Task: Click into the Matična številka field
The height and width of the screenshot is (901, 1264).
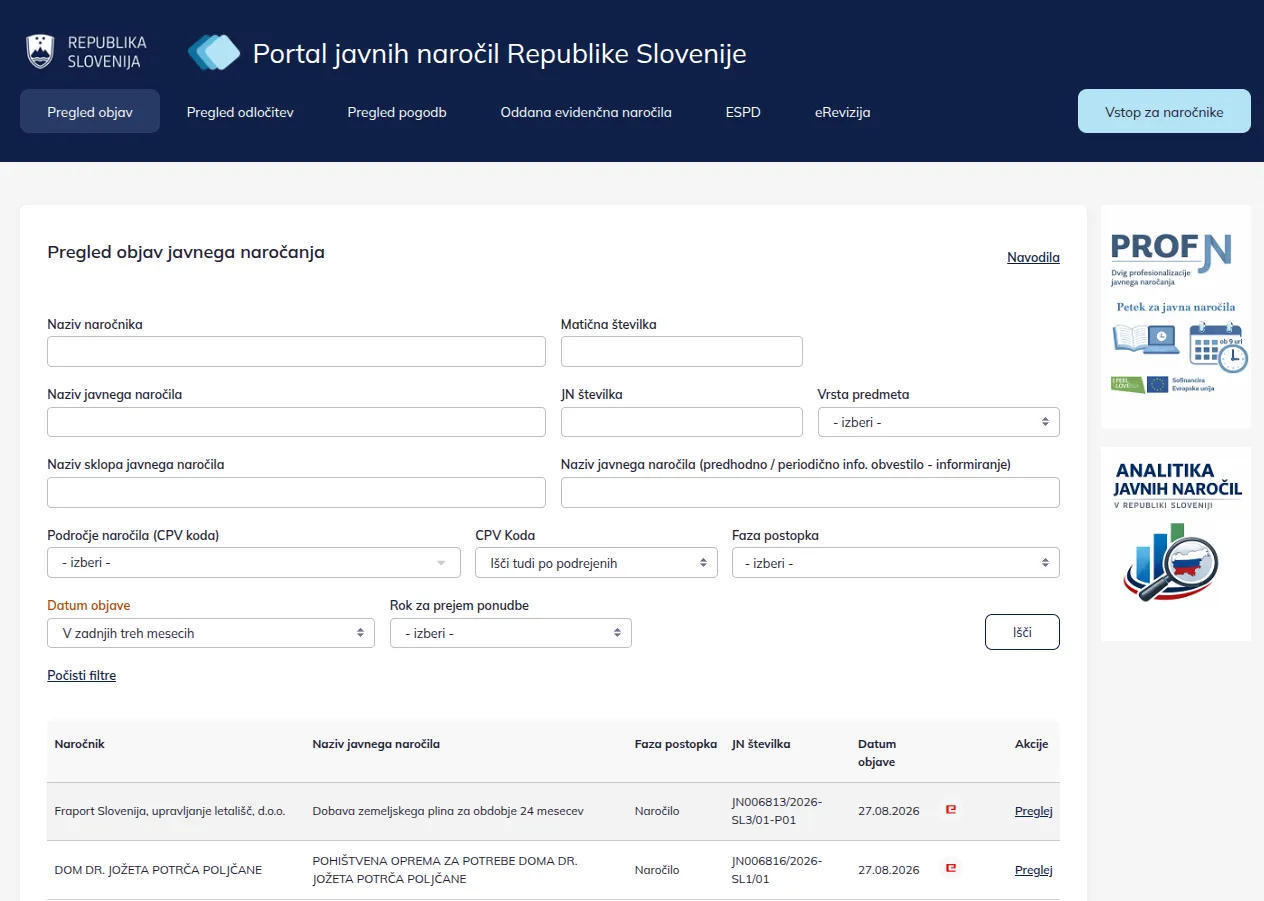Action: [682, 351]
